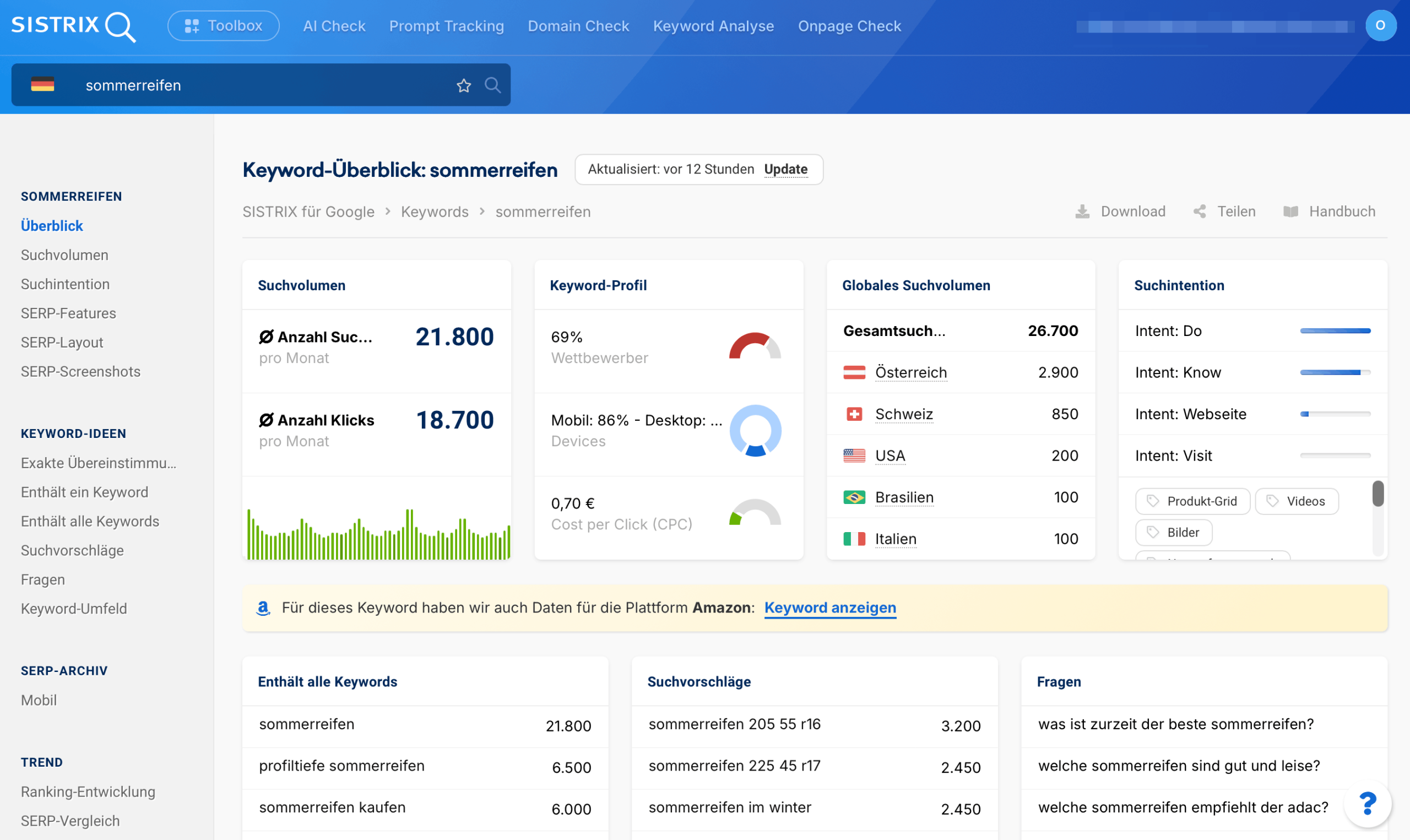This screenshot has width=1410, height=840.
Task: Click the Keyword-Profil card title
Action: [x=598, y=285]
